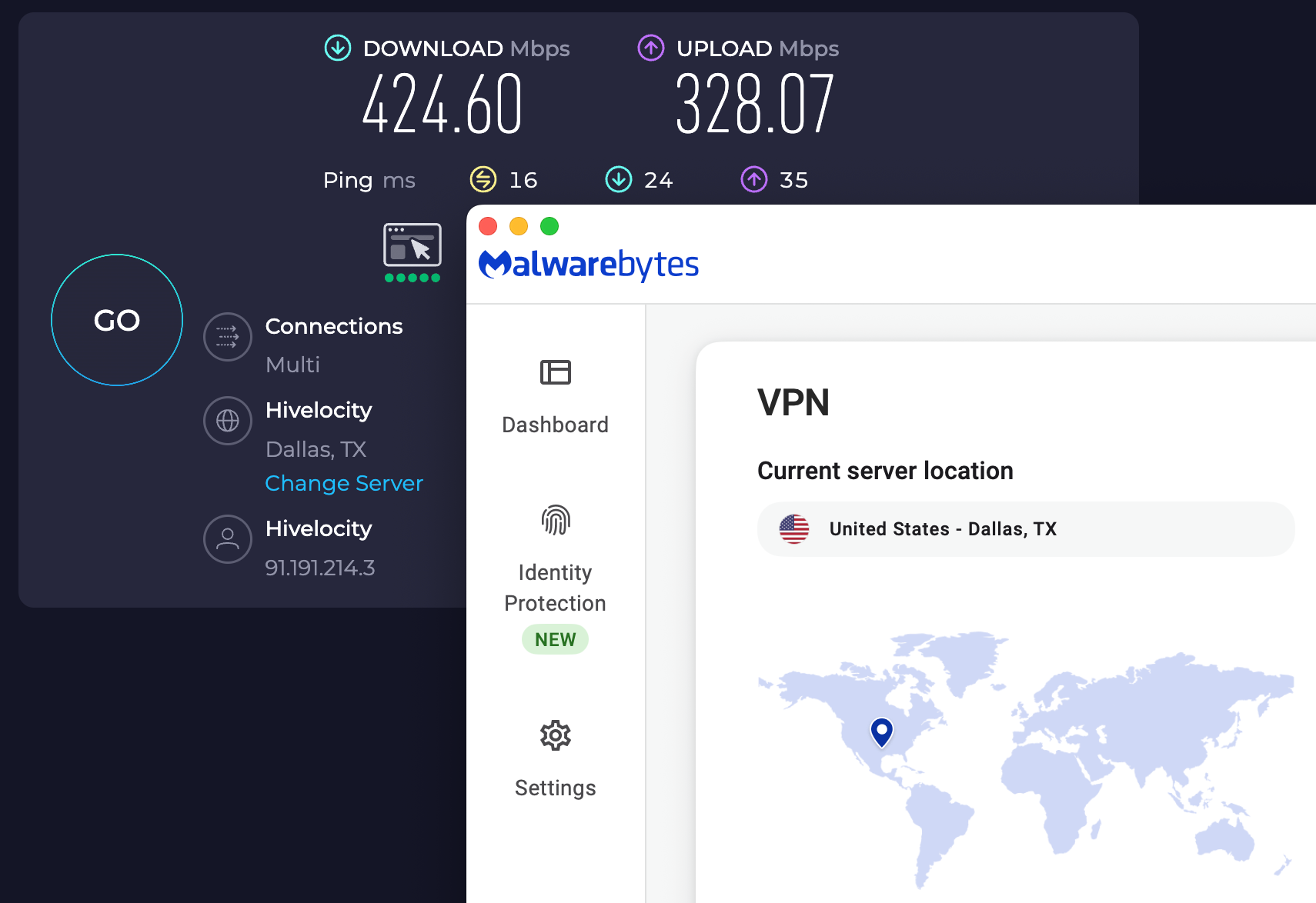Image resolution: width=1316 pixels, height=903 pixels.
Task: Start speed test with GO button
Action: 117,320
